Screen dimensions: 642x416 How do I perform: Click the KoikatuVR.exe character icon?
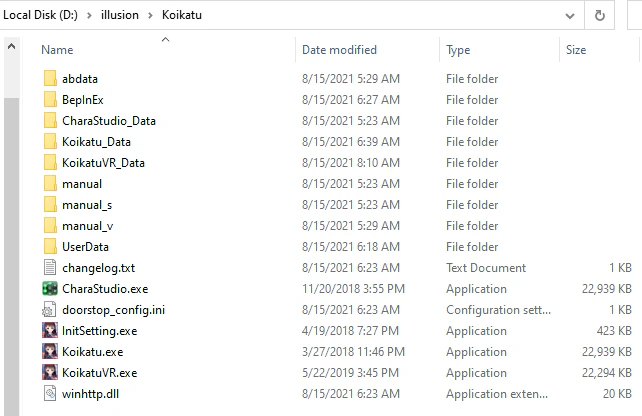click(50, 373)
